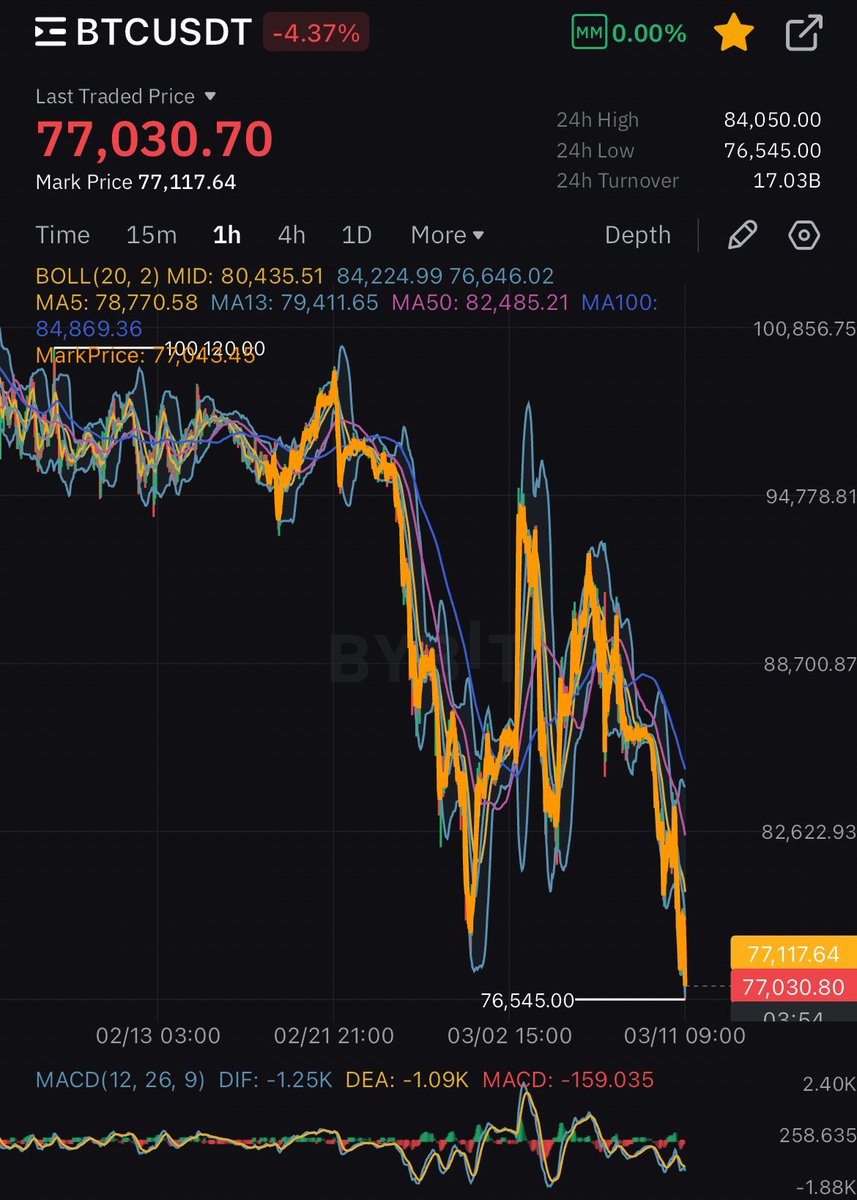Tap the BTCUSDT symbol name

[164, 33]
